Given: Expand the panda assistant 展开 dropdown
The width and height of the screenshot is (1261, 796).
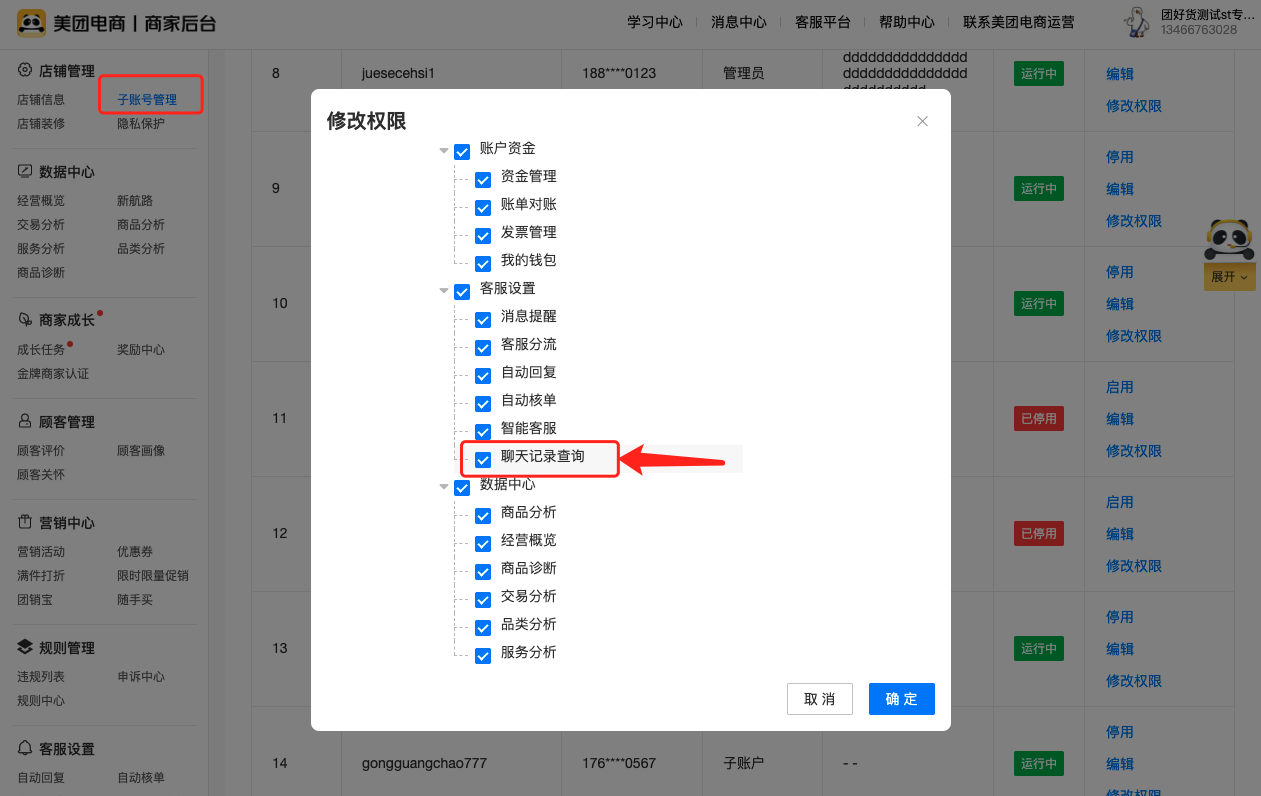Looking at the screenshot, I should click(1229, 277).
